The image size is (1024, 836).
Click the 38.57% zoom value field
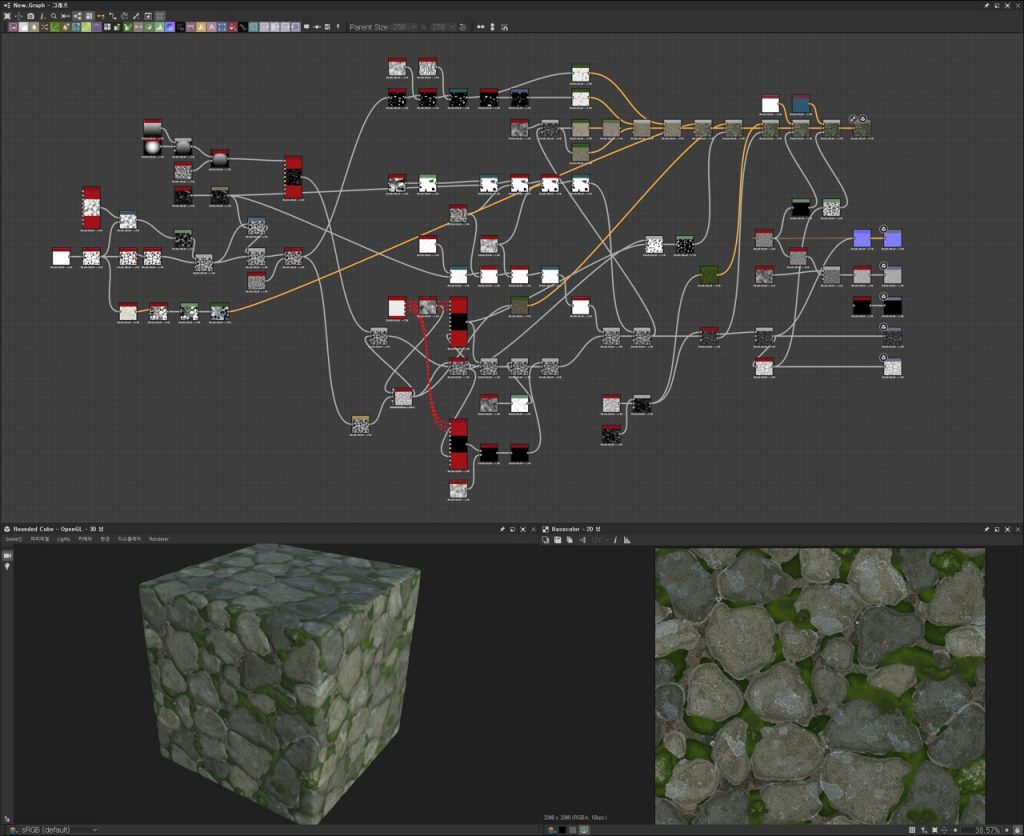[x=986, y=830]
